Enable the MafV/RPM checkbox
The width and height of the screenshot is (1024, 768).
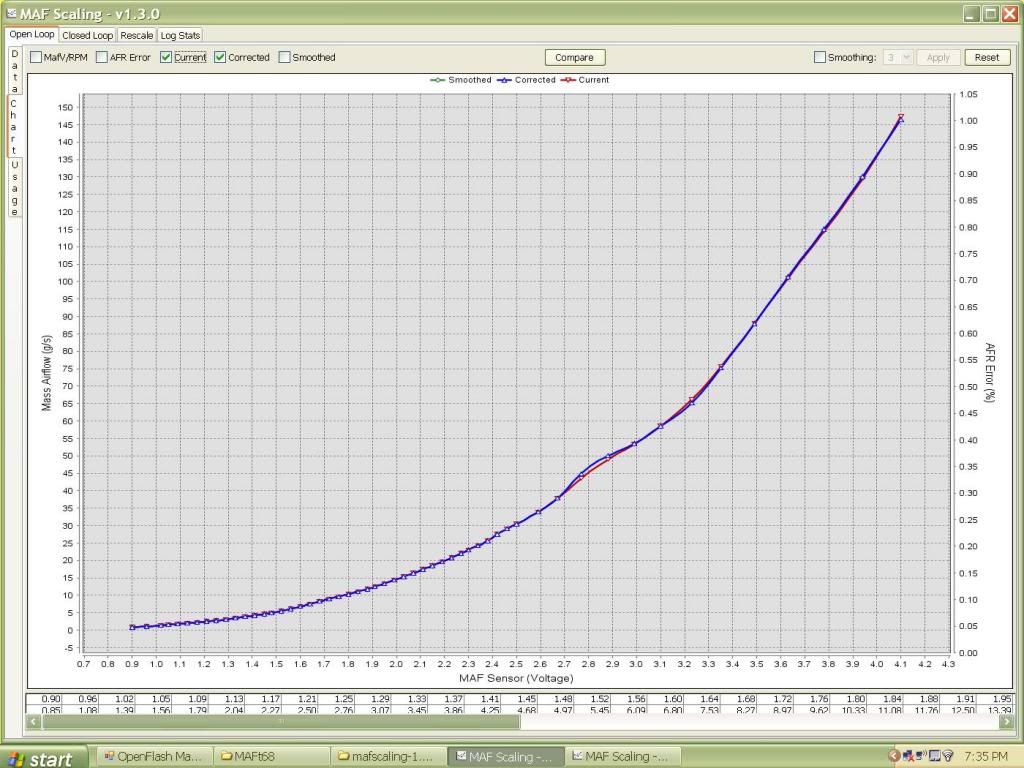point(36,58)
